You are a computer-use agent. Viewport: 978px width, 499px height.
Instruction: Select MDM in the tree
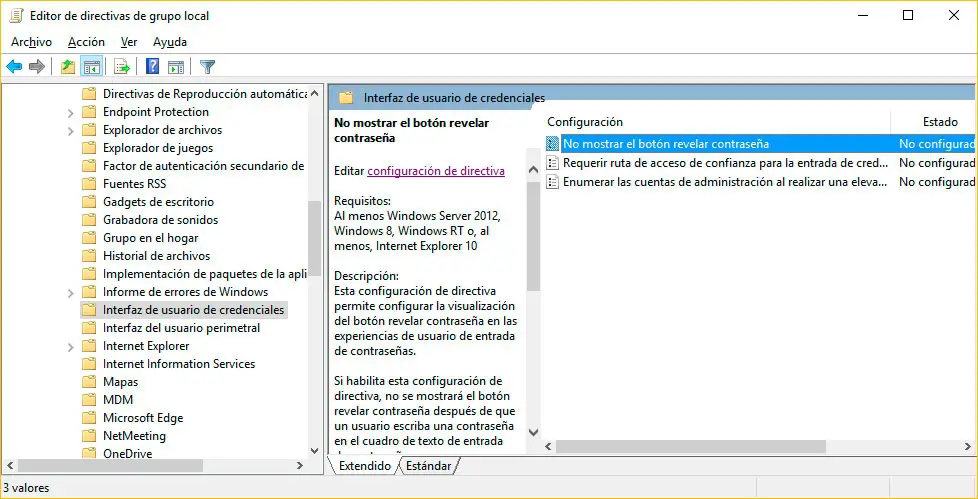[118, 400]
